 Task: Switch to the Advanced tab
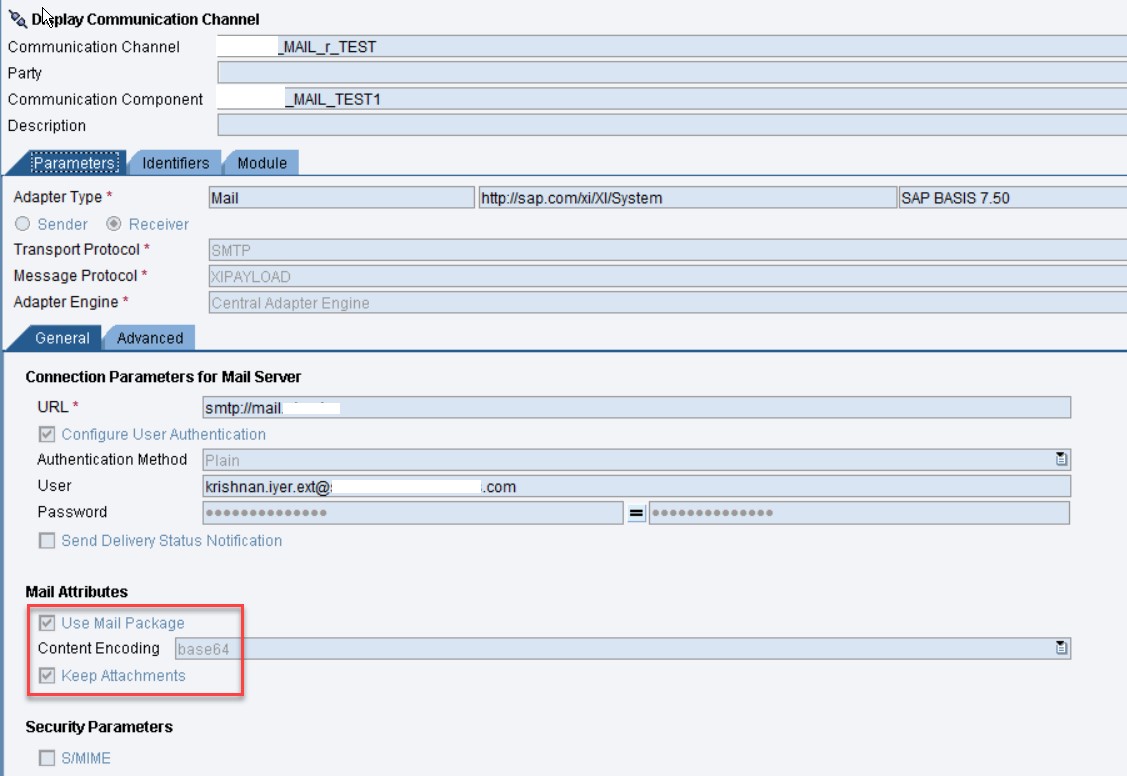[x=148, y=338]
